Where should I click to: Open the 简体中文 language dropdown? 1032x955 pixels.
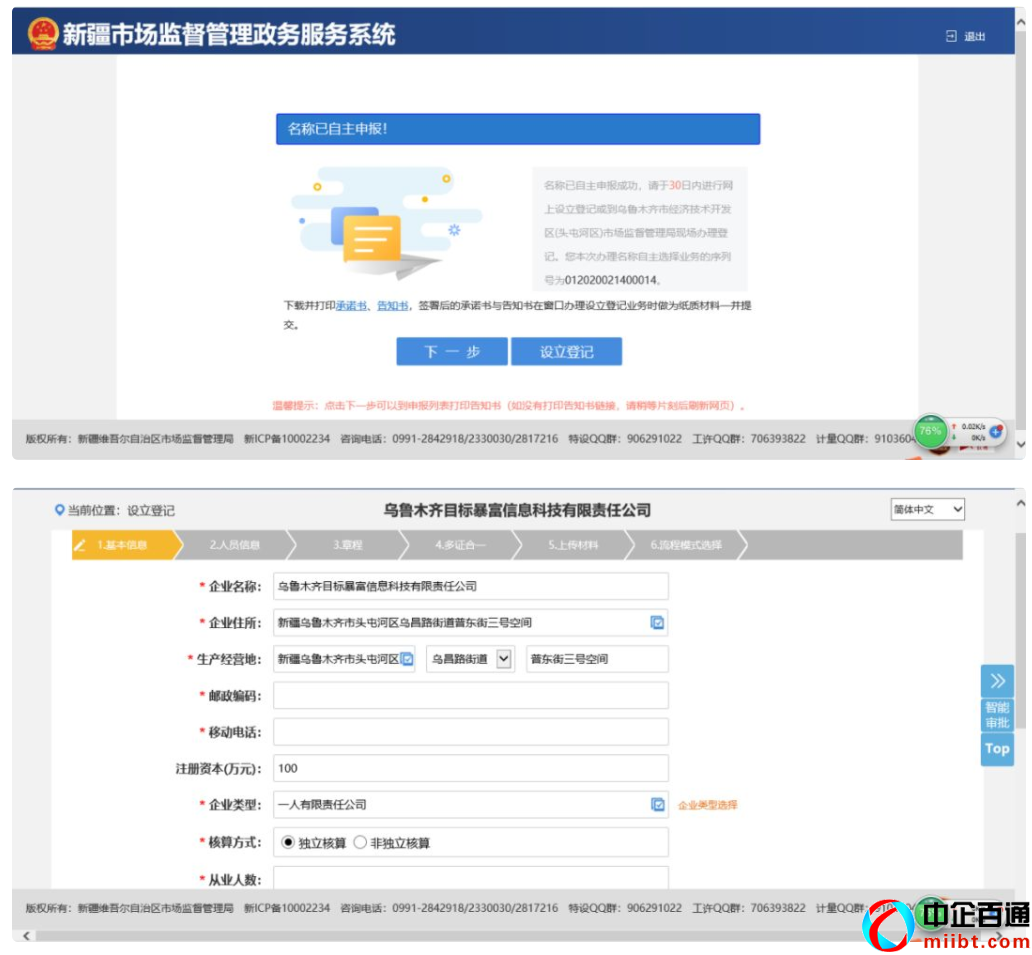point(930,510)
